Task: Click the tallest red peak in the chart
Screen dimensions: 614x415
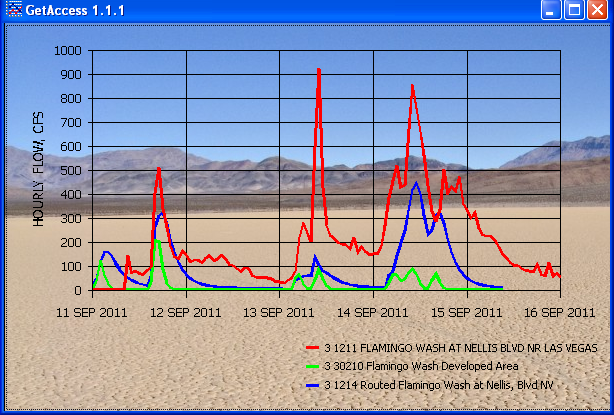Action: [318, 71]
